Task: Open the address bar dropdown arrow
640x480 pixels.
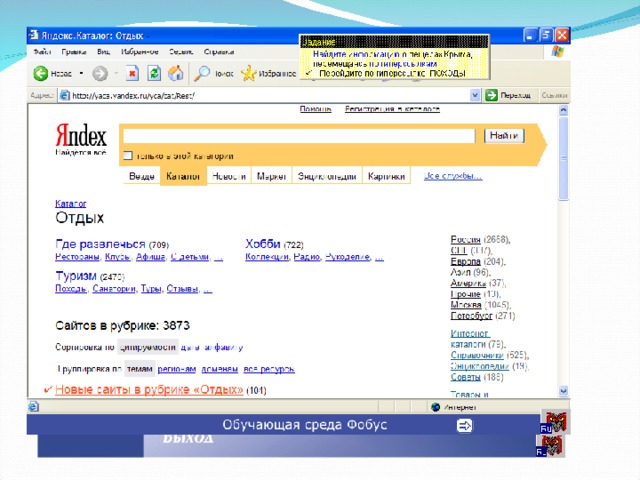Action: pos(475,95)
